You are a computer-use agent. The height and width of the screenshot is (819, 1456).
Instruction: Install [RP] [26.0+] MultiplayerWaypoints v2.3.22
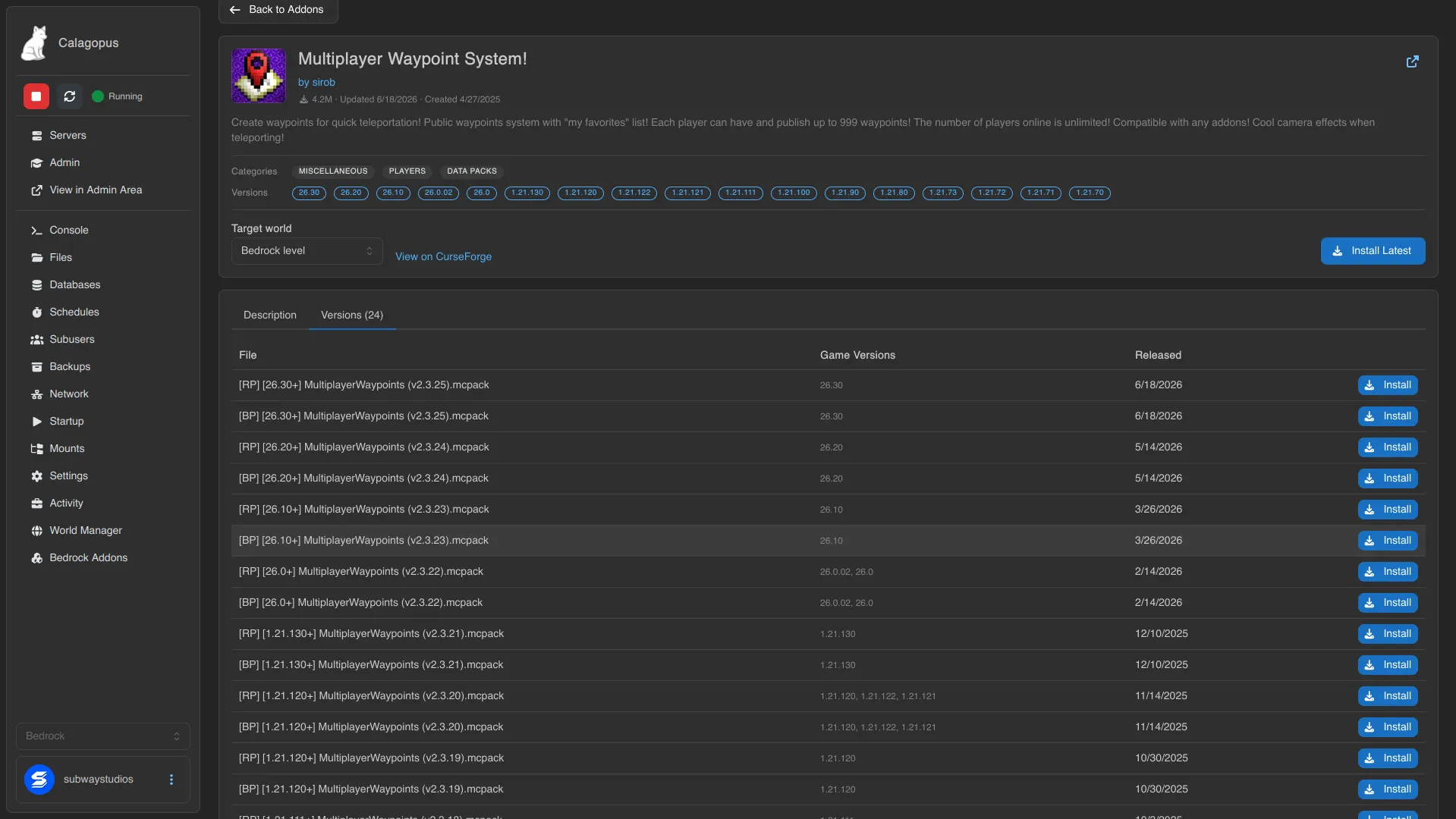(x=1388, y=572)
